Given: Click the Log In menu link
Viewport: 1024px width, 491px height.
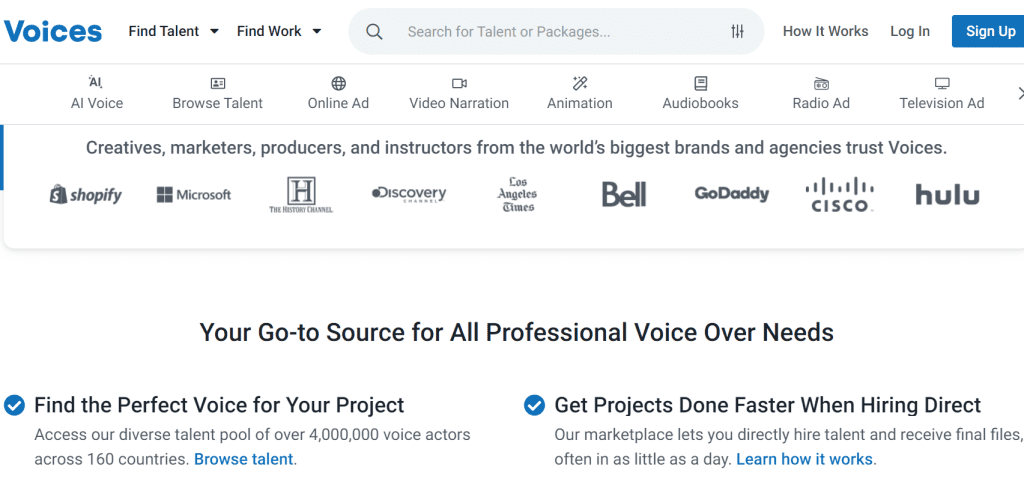Looking at the screenshot, I should tap(909, 31).
